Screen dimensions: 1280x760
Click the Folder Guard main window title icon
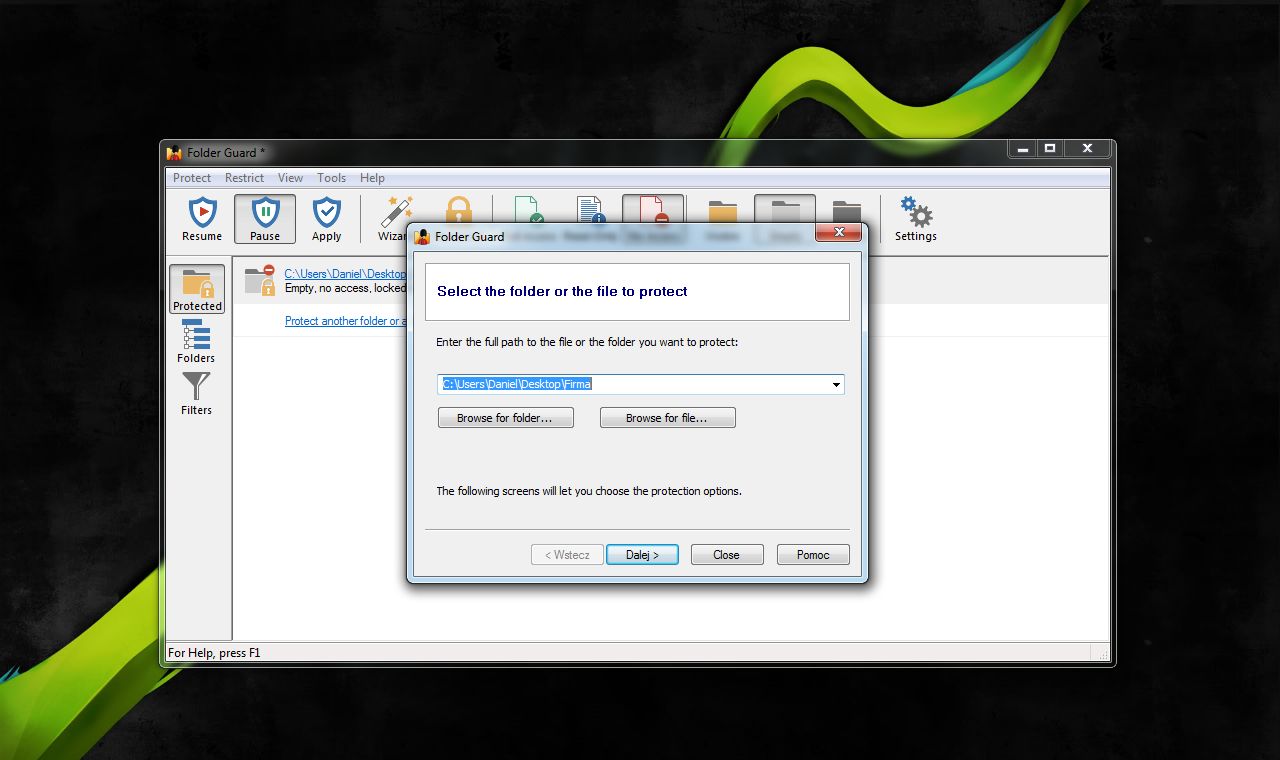175,153
